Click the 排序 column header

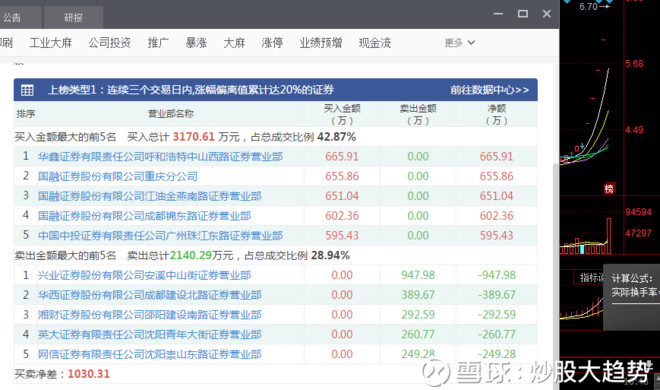point(26,114)
